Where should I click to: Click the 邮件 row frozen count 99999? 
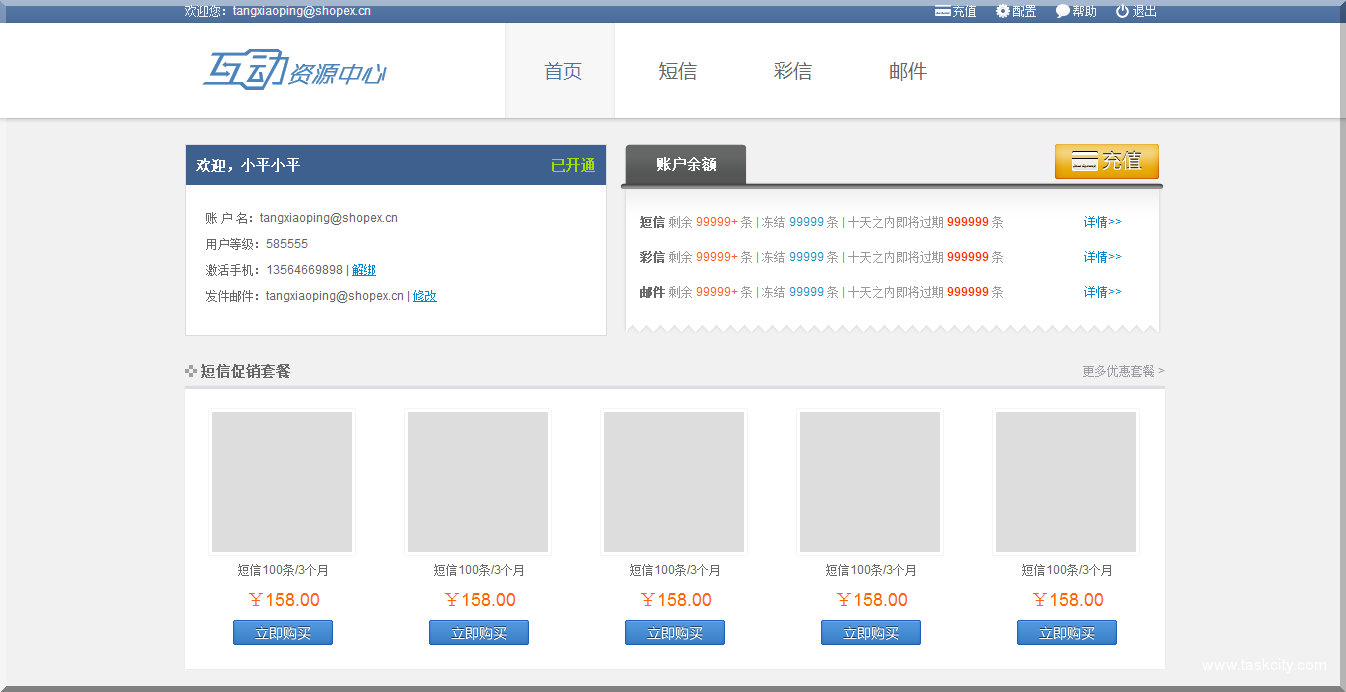[806, 292]
